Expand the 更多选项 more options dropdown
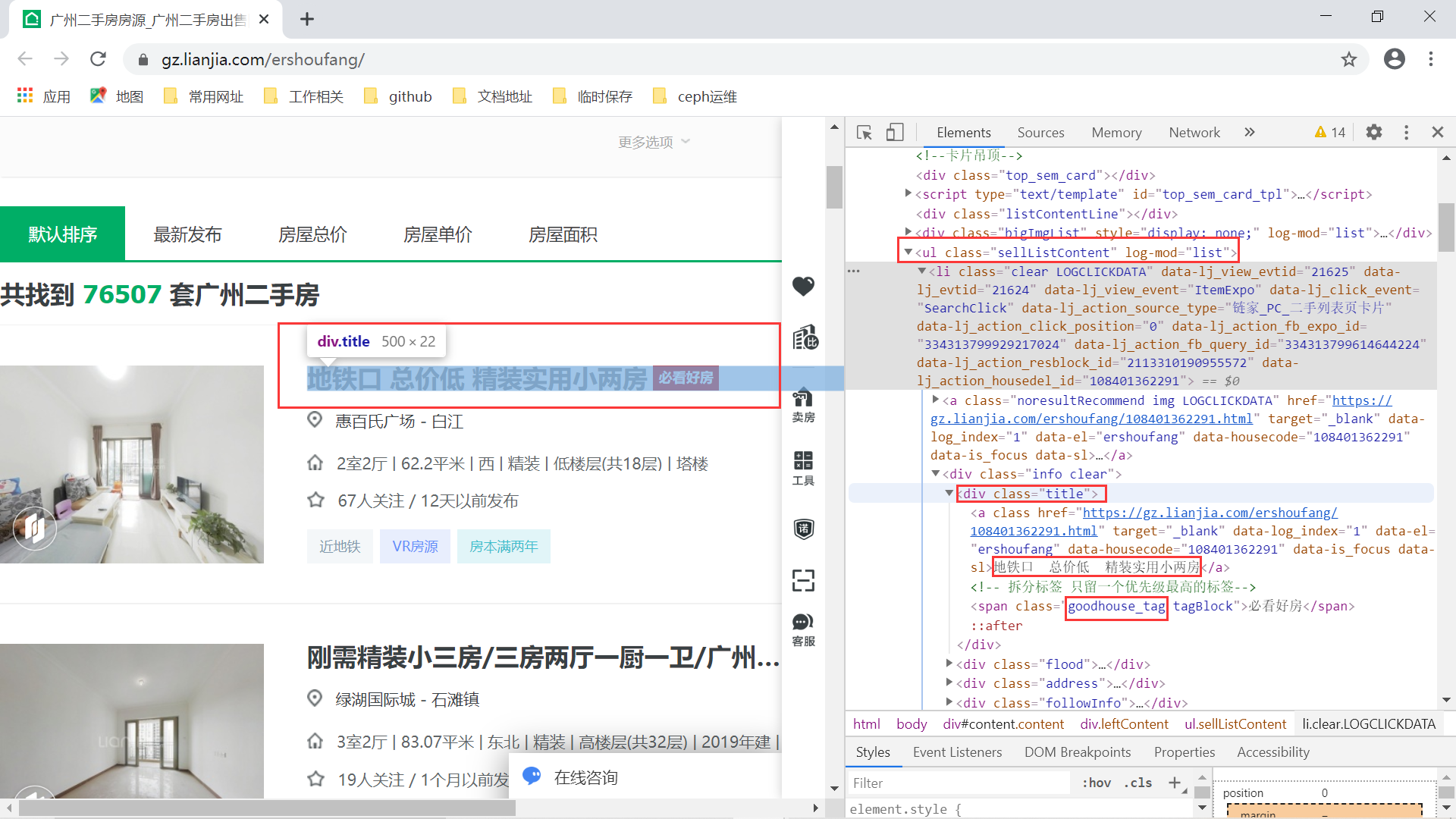The width and height of the screenshot is (1456, 819). pyautogui.click(x=654, y=142)
